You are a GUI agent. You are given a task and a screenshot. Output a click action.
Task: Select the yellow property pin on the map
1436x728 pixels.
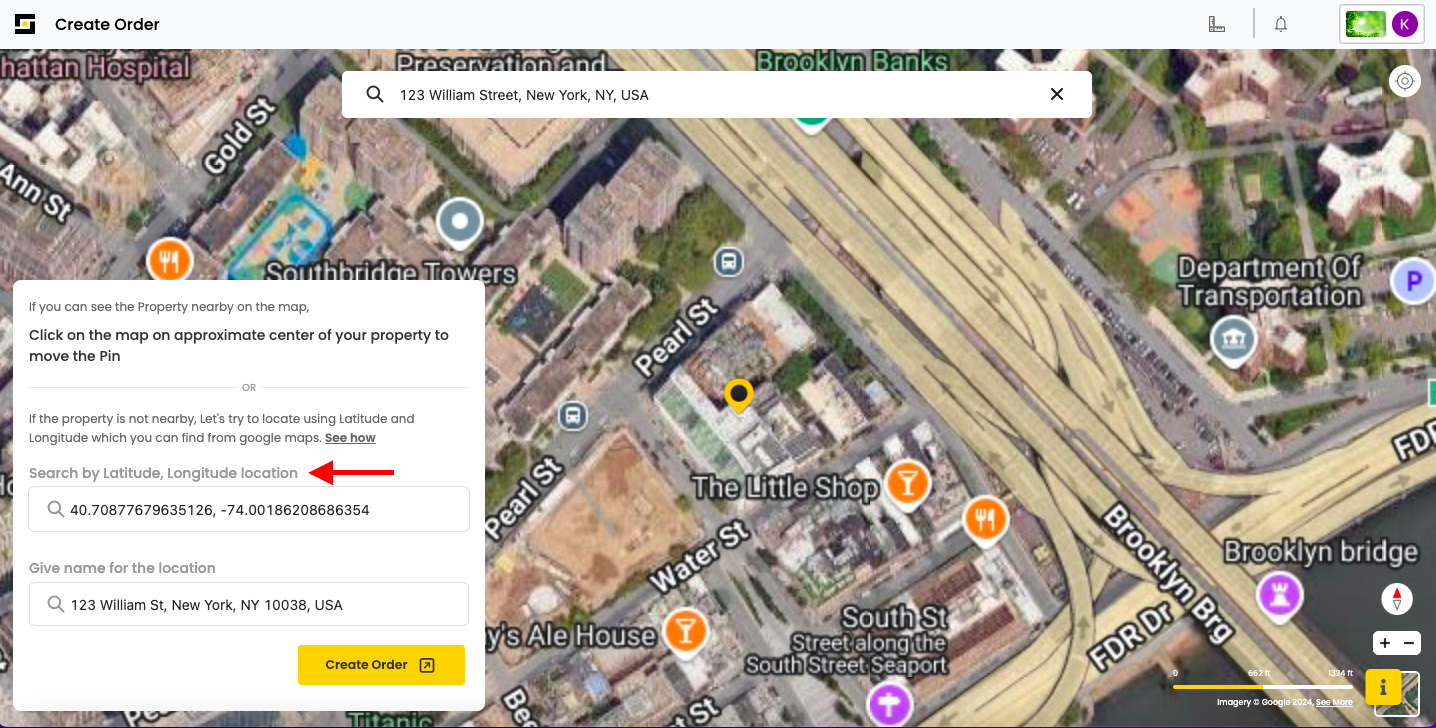tap(739, 396)
